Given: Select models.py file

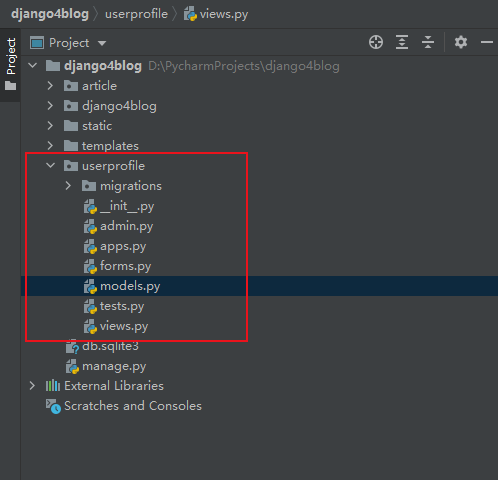Looking at the screenshot, I should coord(130,286).
